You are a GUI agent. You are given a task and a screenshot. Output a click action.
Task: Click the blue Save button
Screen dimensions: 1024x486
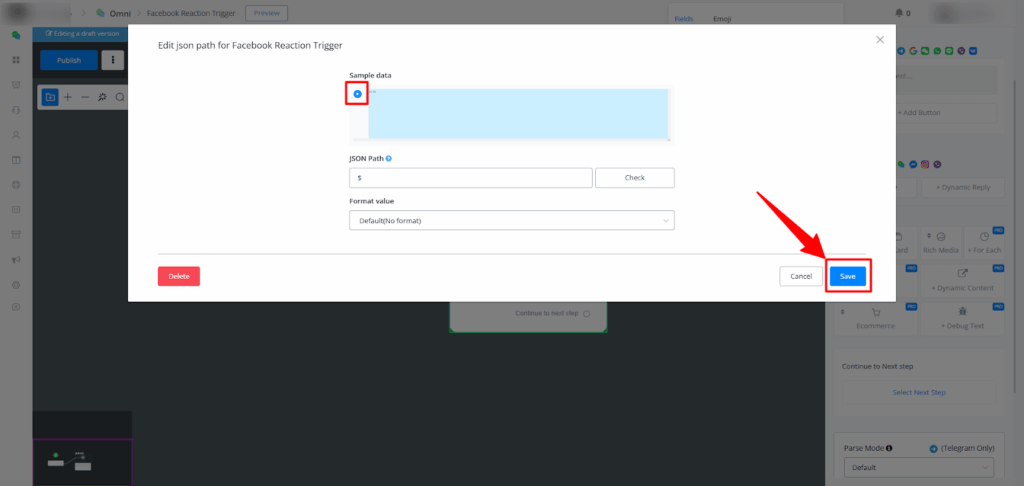click(847, 276)
